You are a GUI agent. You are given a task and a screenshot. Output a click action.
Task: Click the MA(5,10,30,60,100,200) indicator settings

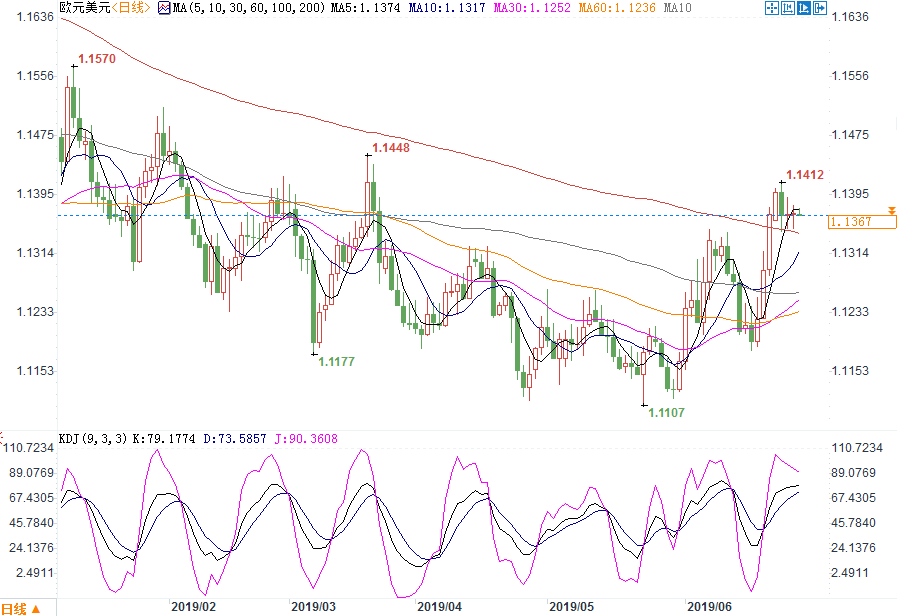tap(238, 8)
